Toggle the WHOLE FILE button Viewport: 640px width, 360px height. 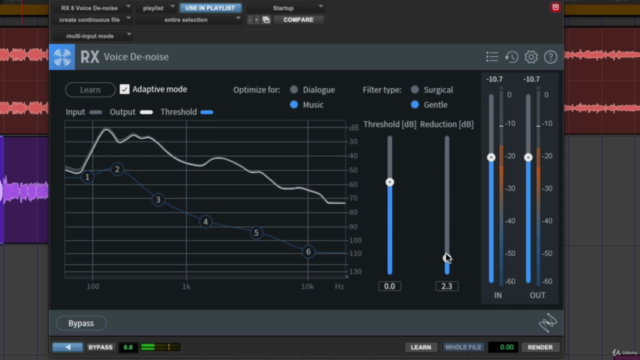(463, 347)
